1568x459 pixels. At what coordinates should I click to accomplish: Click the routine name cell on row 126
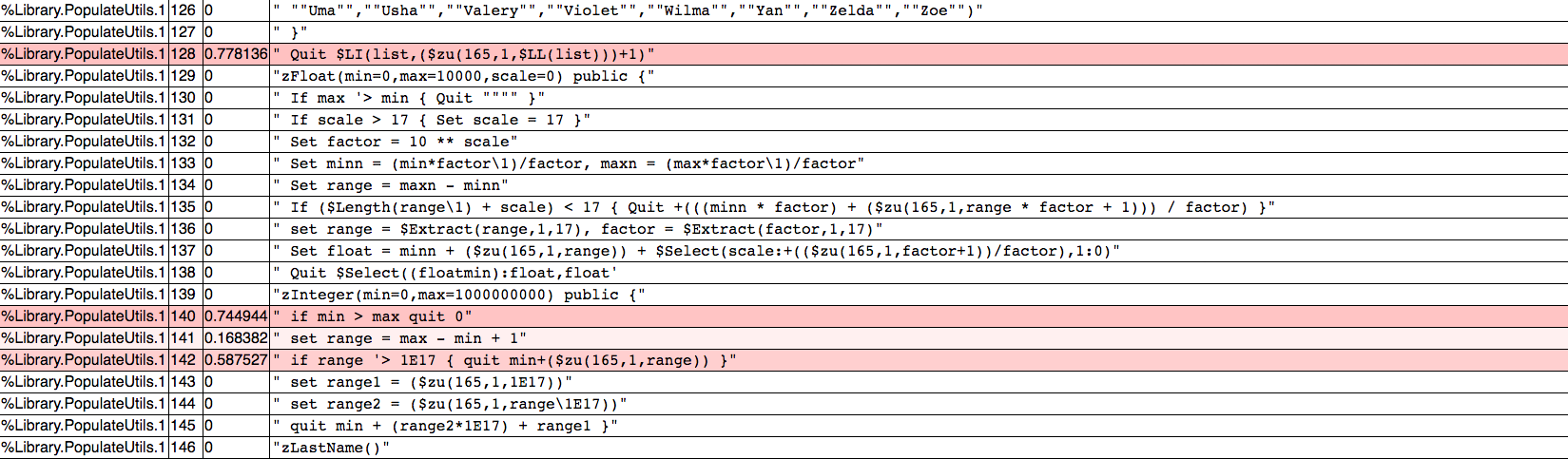[x=84, y=10]
